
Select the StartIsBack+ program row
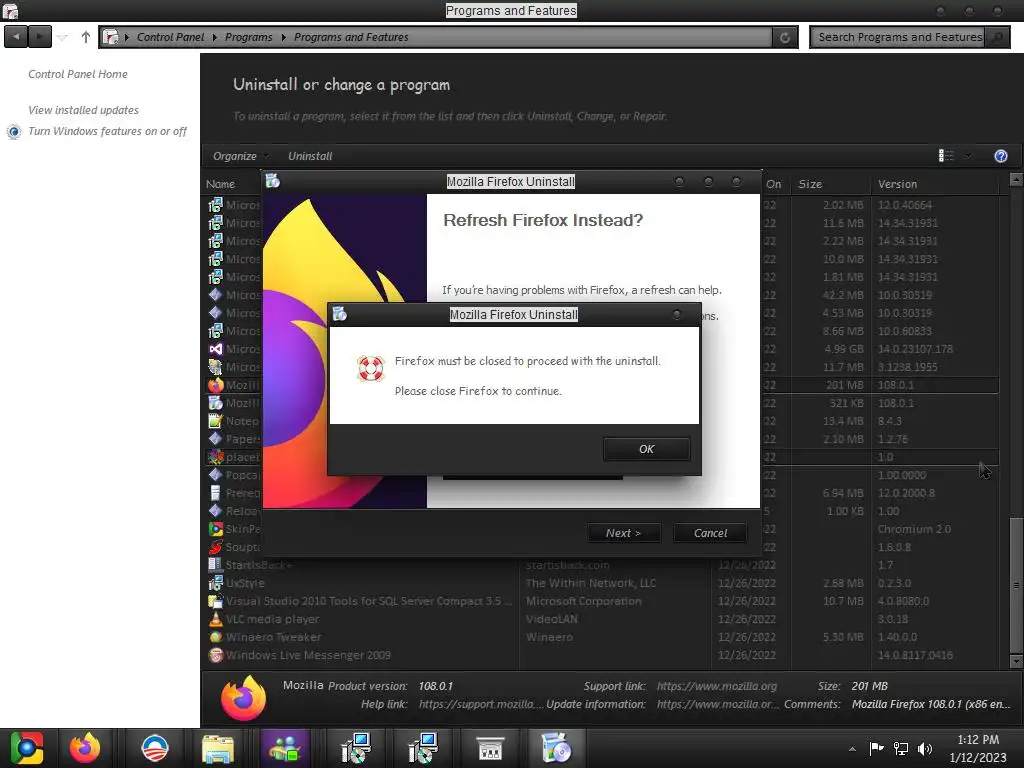coord(601,566)
